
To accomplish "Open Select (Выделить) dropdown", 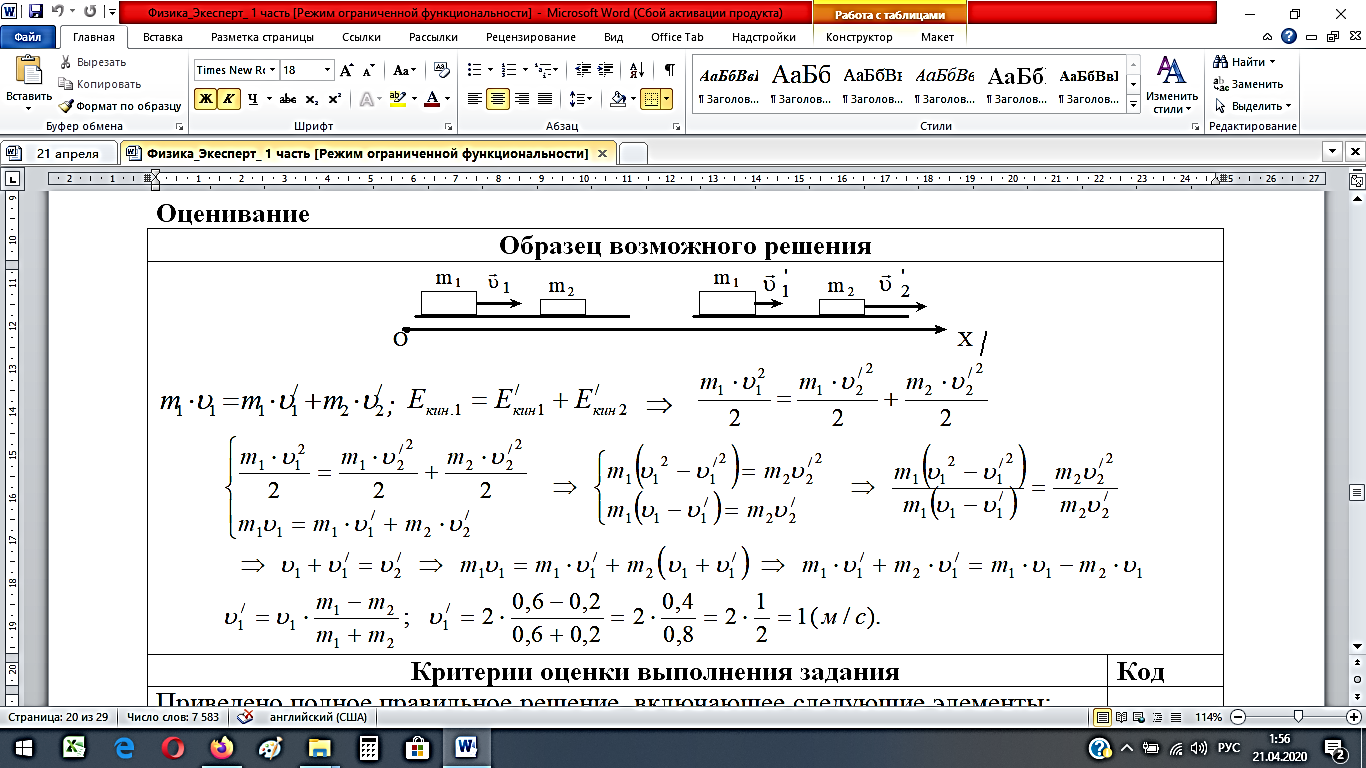I will [1253, 106].
